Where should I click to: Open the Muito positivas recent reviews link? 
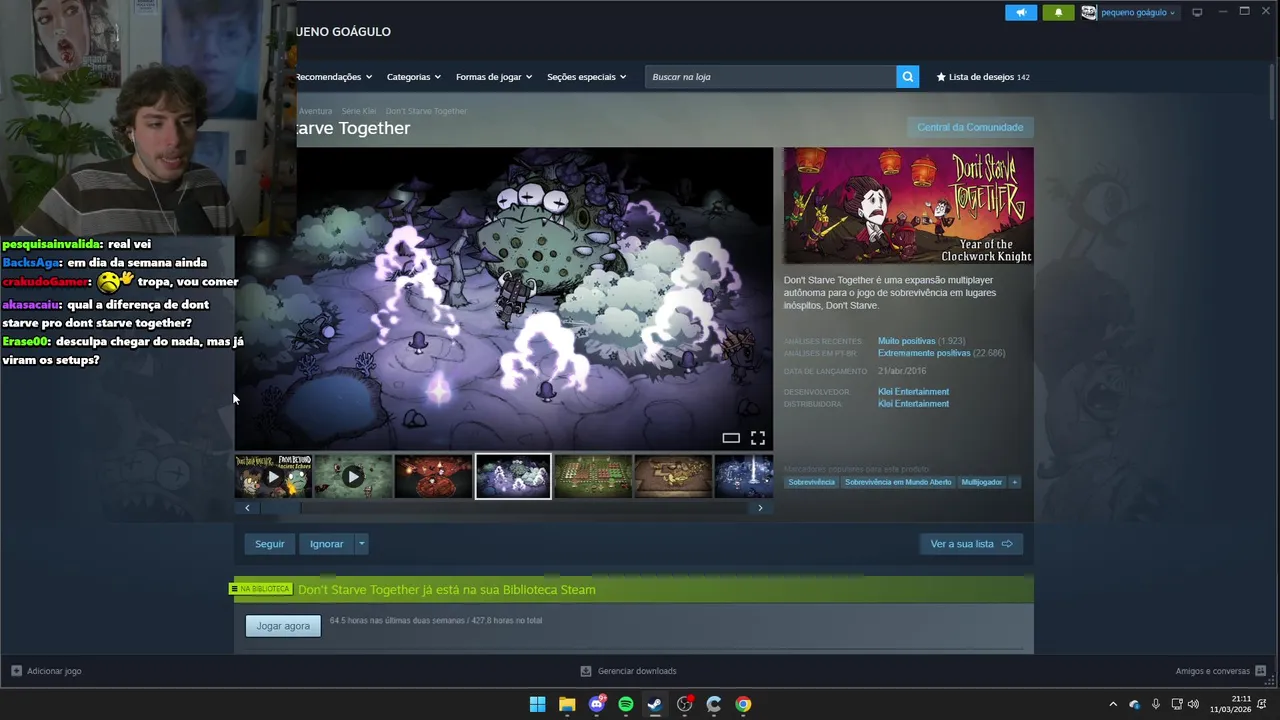[906, 341]
